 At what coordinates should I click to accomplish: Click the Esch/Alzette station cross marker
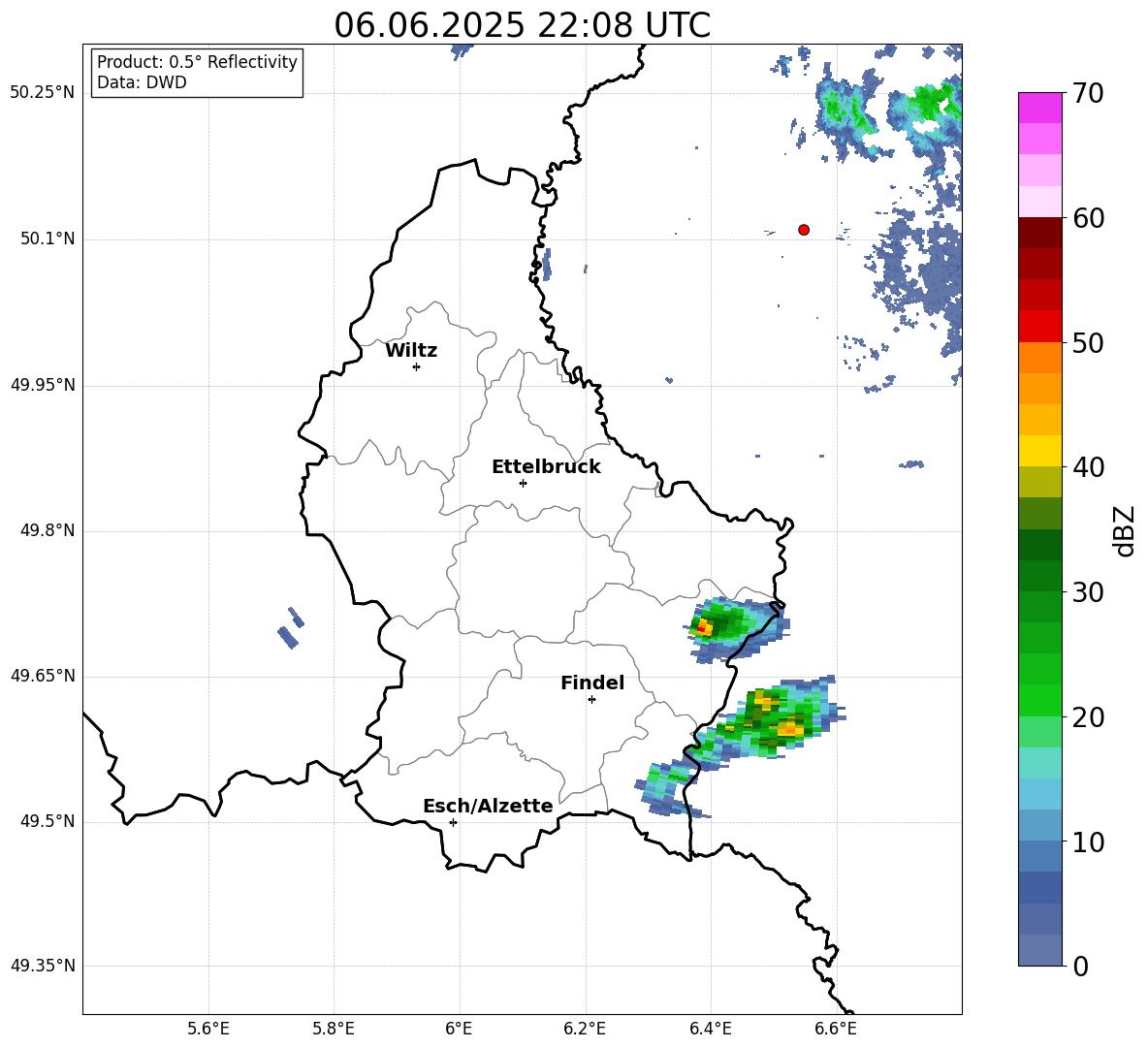pos(453,822)
